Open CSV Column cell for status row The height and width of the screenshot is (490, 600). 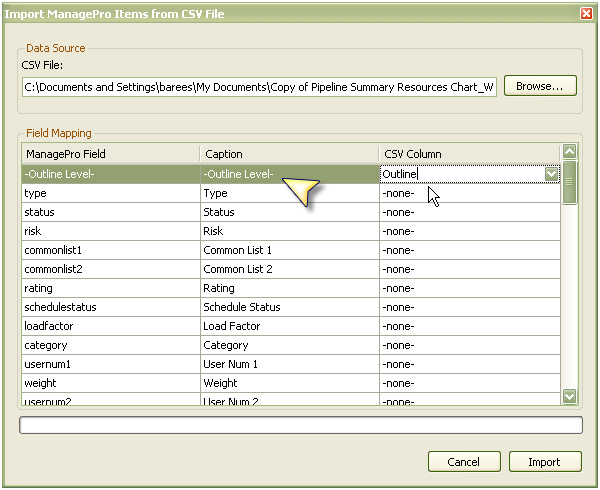point(470,212)
